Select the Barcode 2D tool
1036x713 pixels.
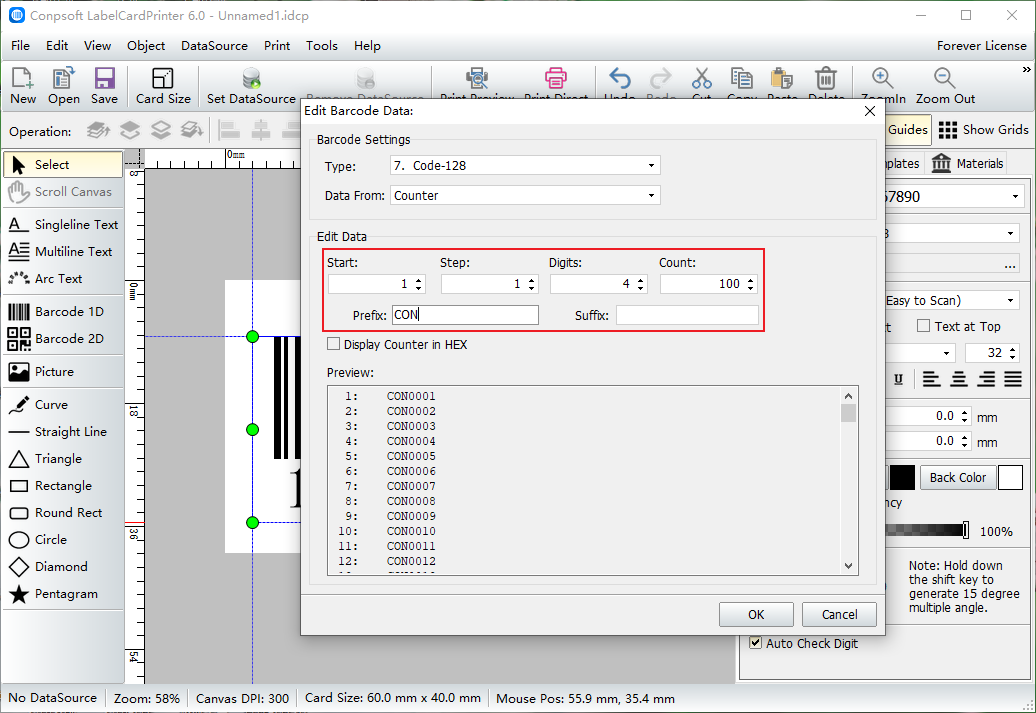pos(63,338)
